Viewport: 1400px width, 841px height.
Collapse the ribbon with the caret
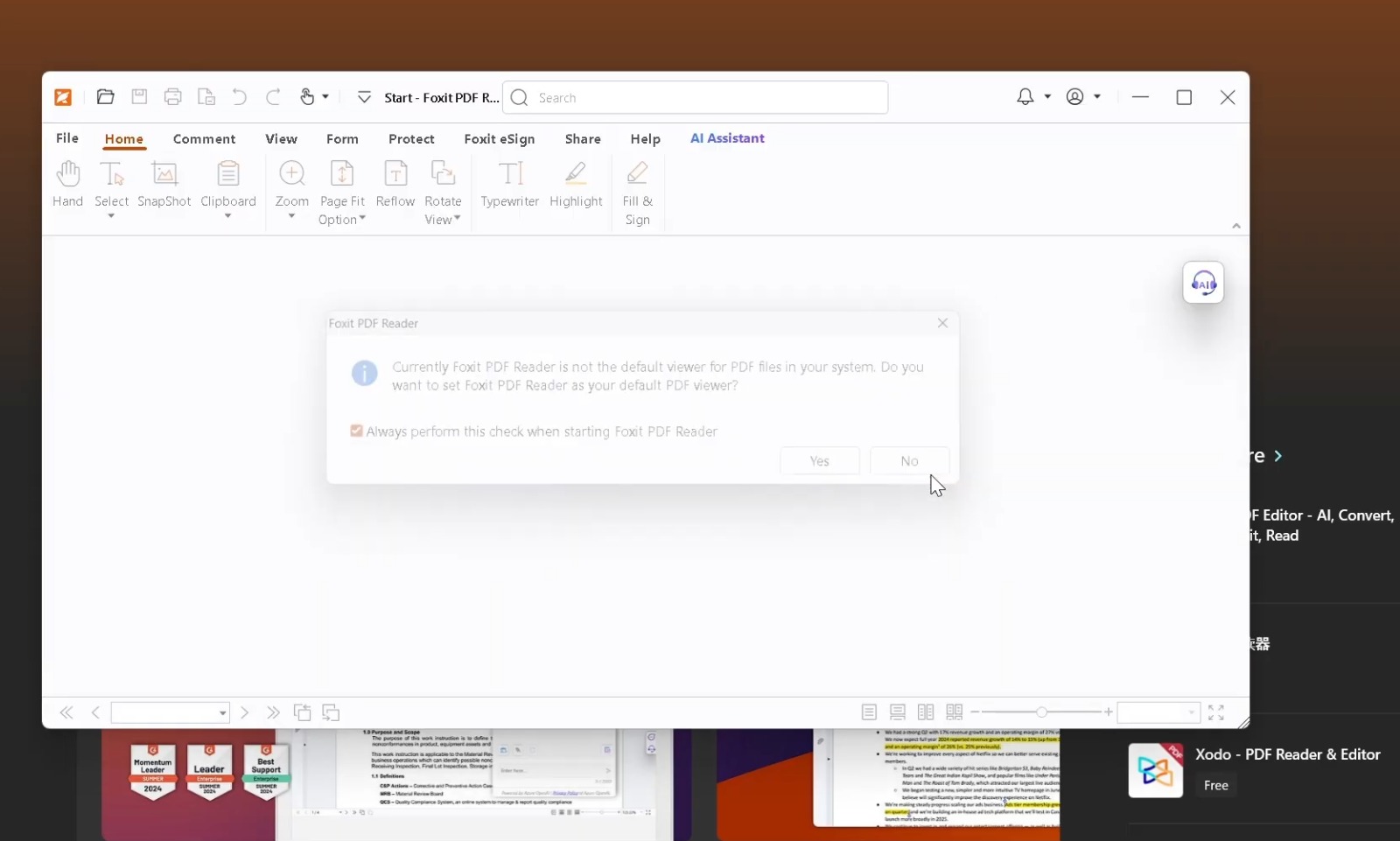tap(1236, 226)
